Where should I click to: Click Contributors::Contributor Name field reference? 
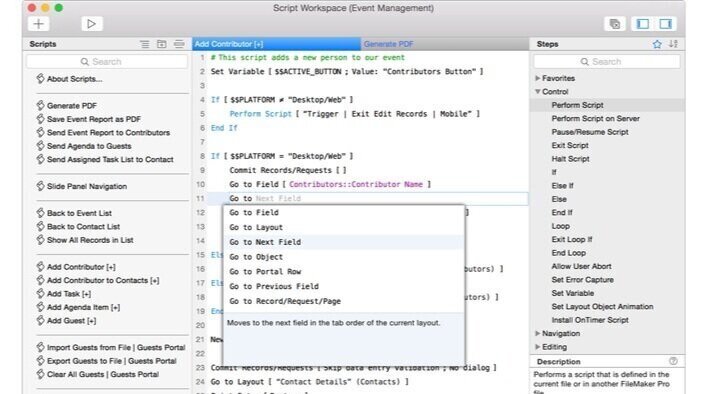click(x=356, y=184)
